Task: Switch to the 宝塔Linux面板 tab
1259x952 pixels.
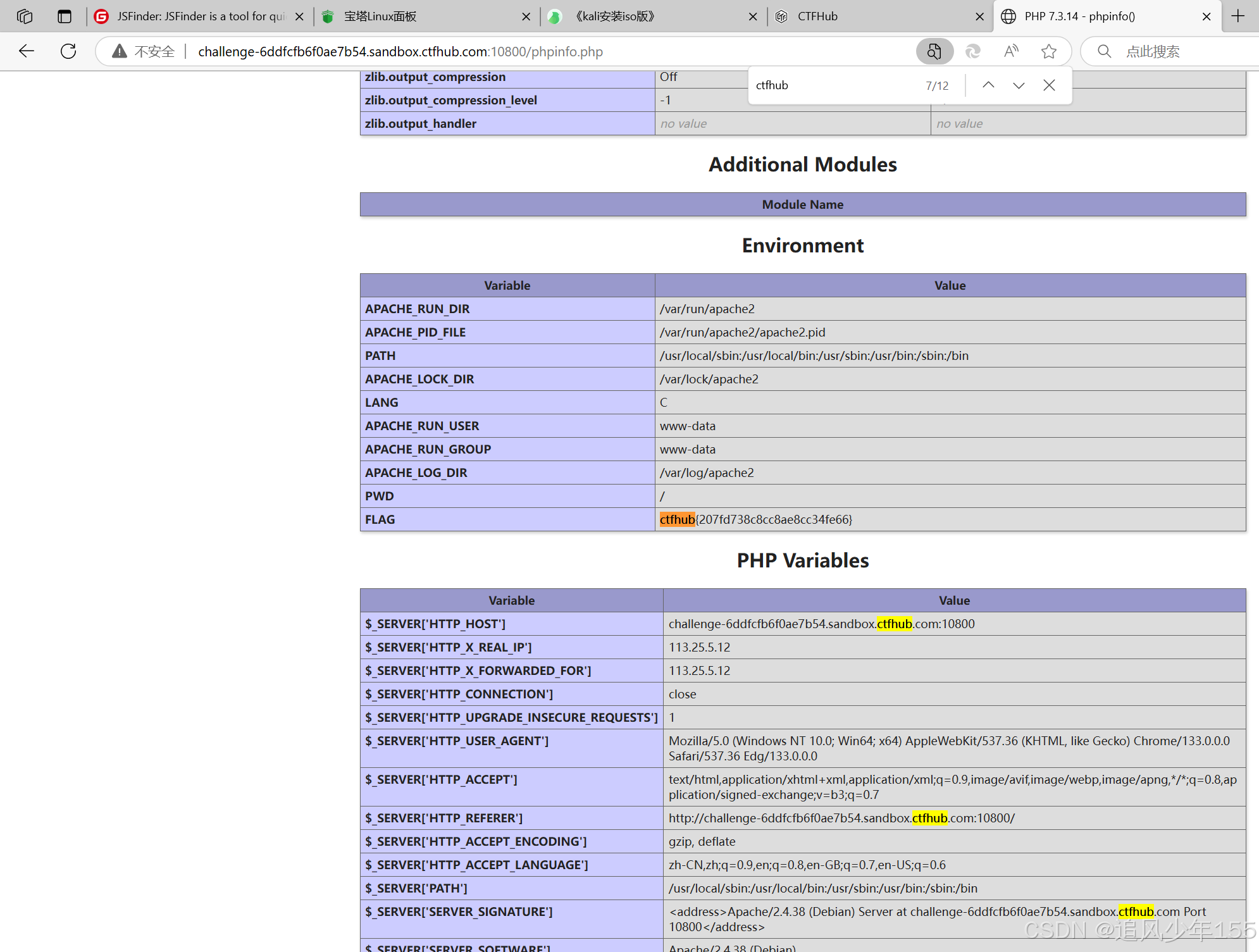Action: 380,16
